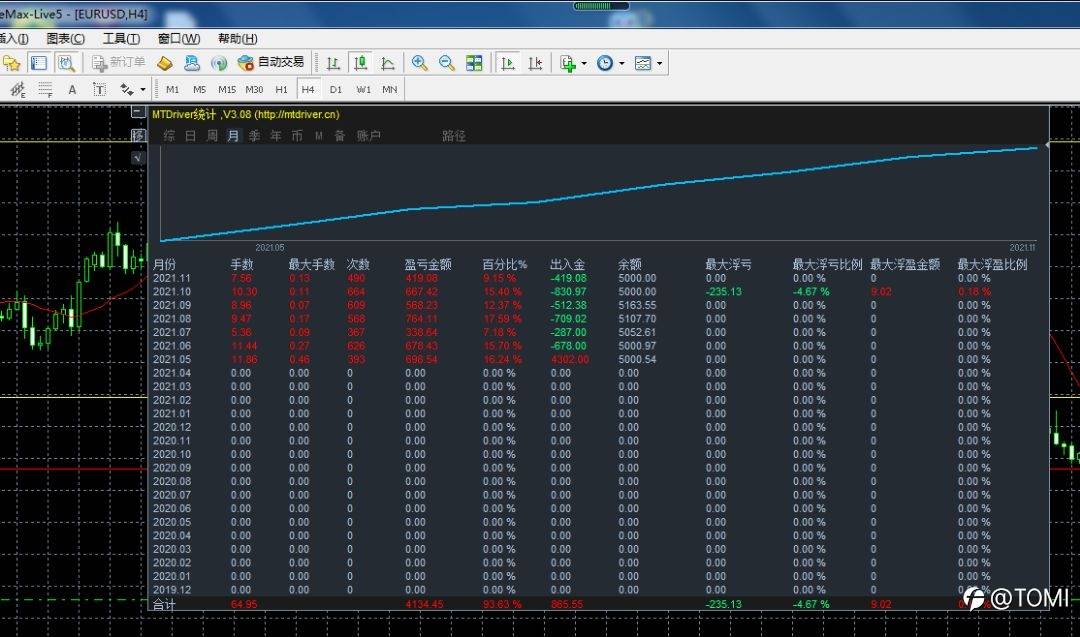Switch statistics to the 周 weekly tab
This screenshot has height=637, width=1080.
click(x=212, y=136)
